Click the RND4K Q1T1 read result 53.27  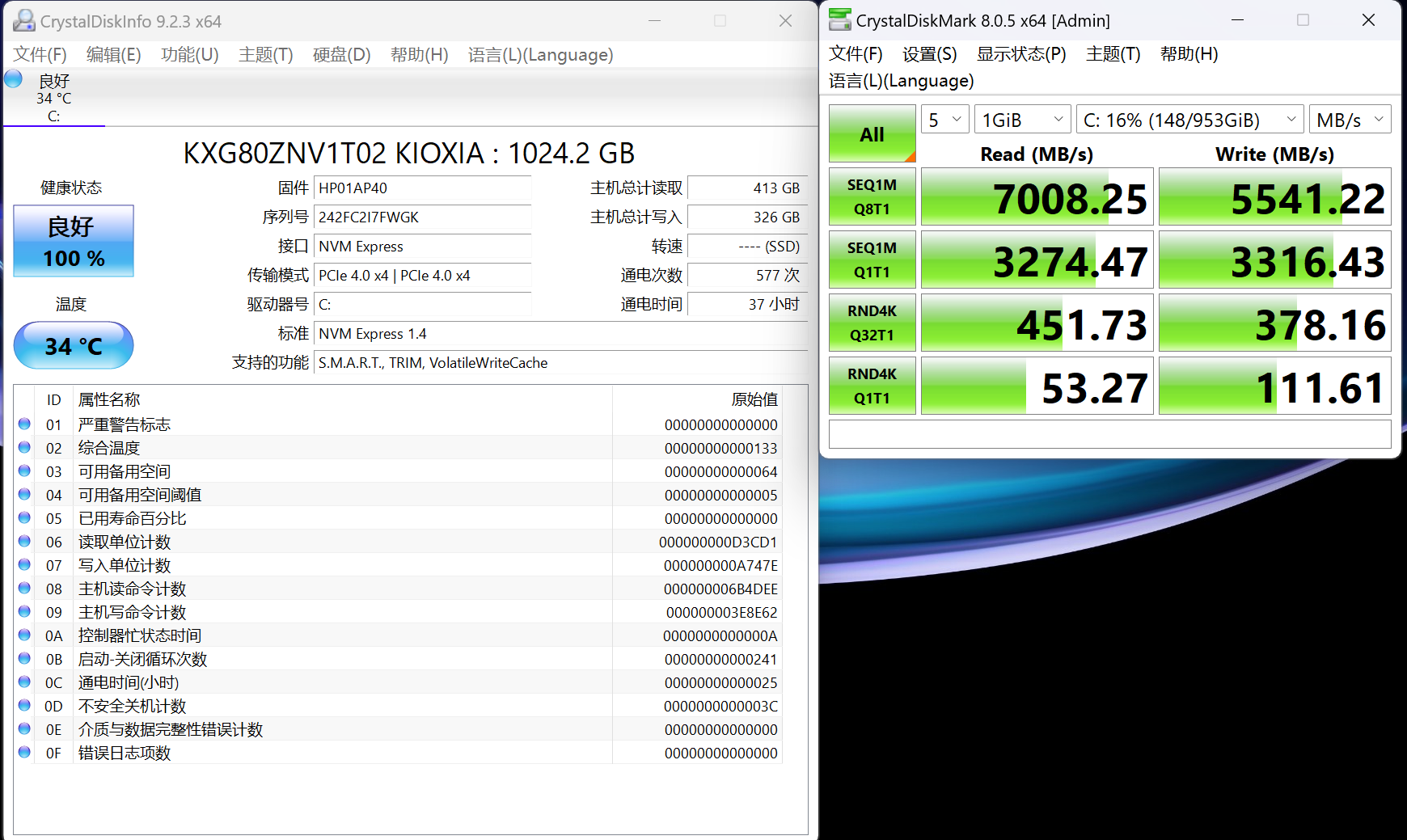click(x=1037, y=386)
